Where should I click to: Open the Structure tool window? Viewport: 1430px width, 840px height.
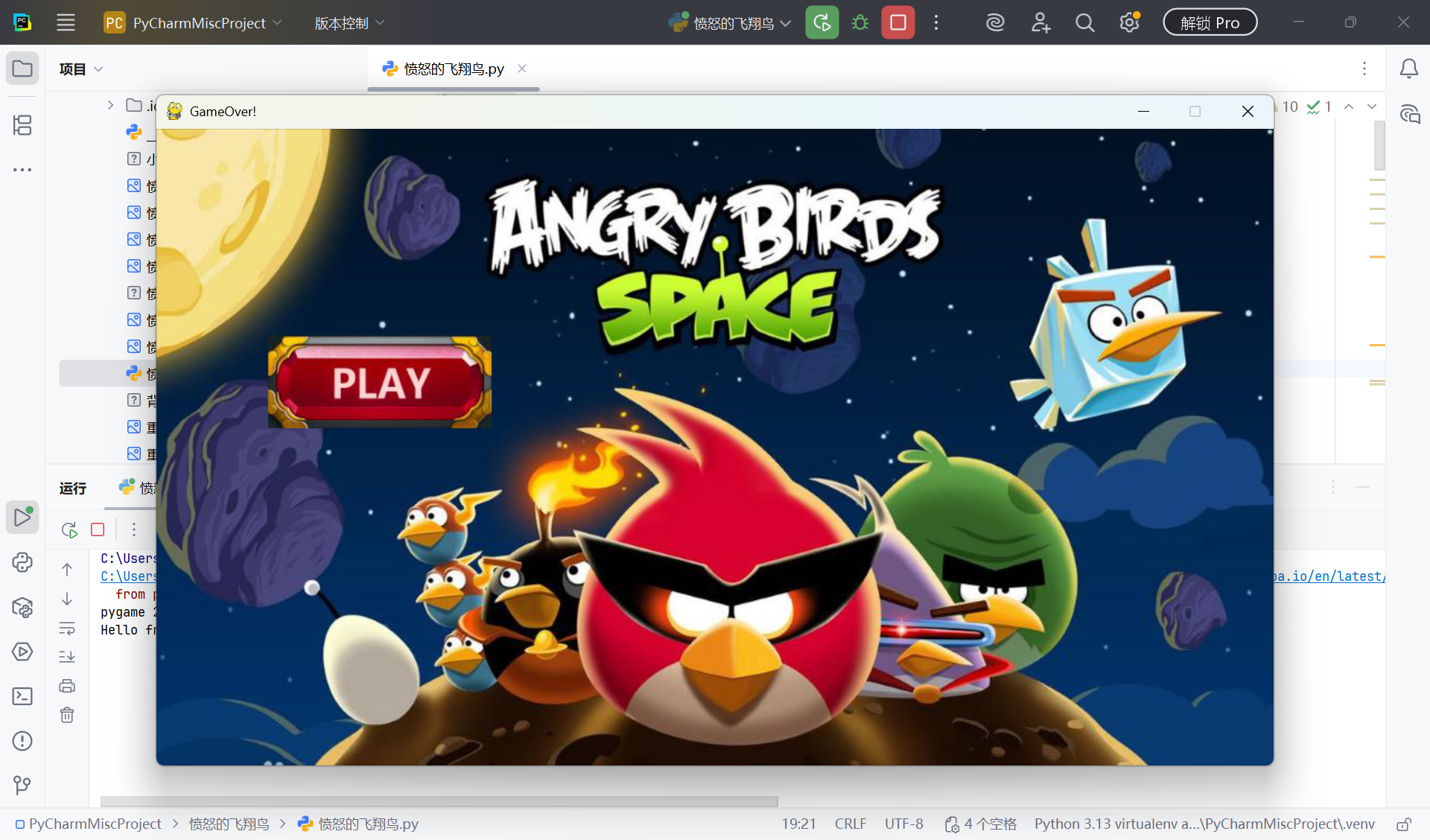point(22,125)
